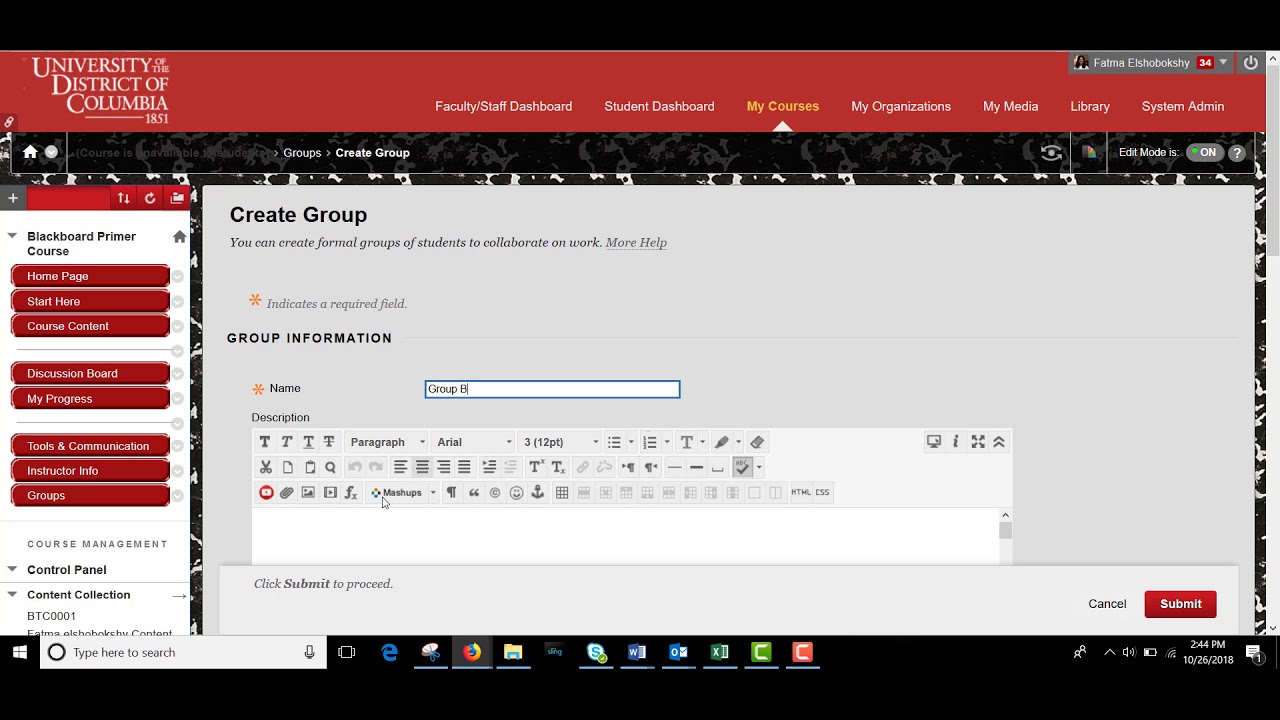Open the Arial font family dropdown
Screen dimensions: 1280x720
click(474, 442)
